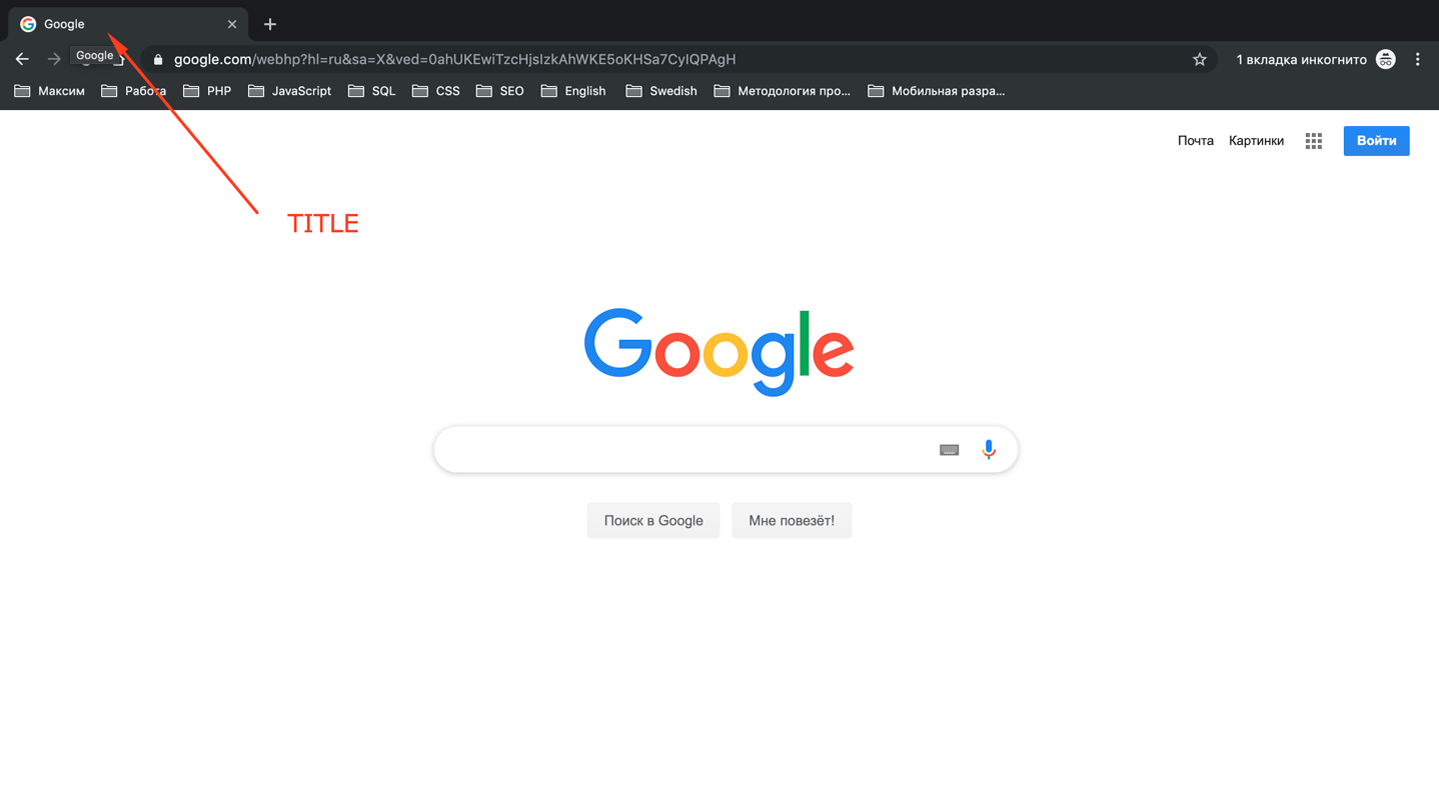The image size is (1439, 785).
Task: Open the CSS bookmarks folder
Action: click(437, 91)
